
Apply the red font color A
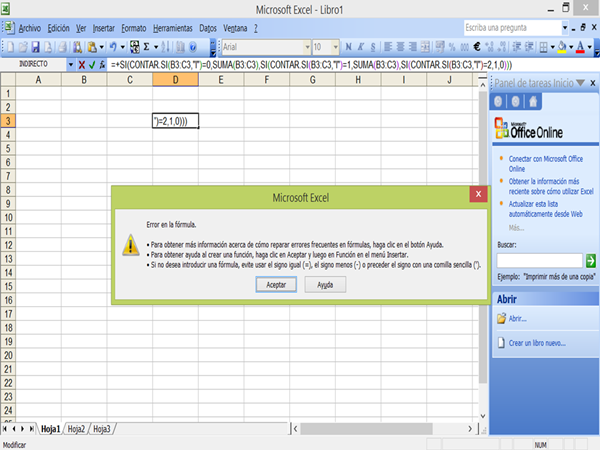(x=580, y=47)
